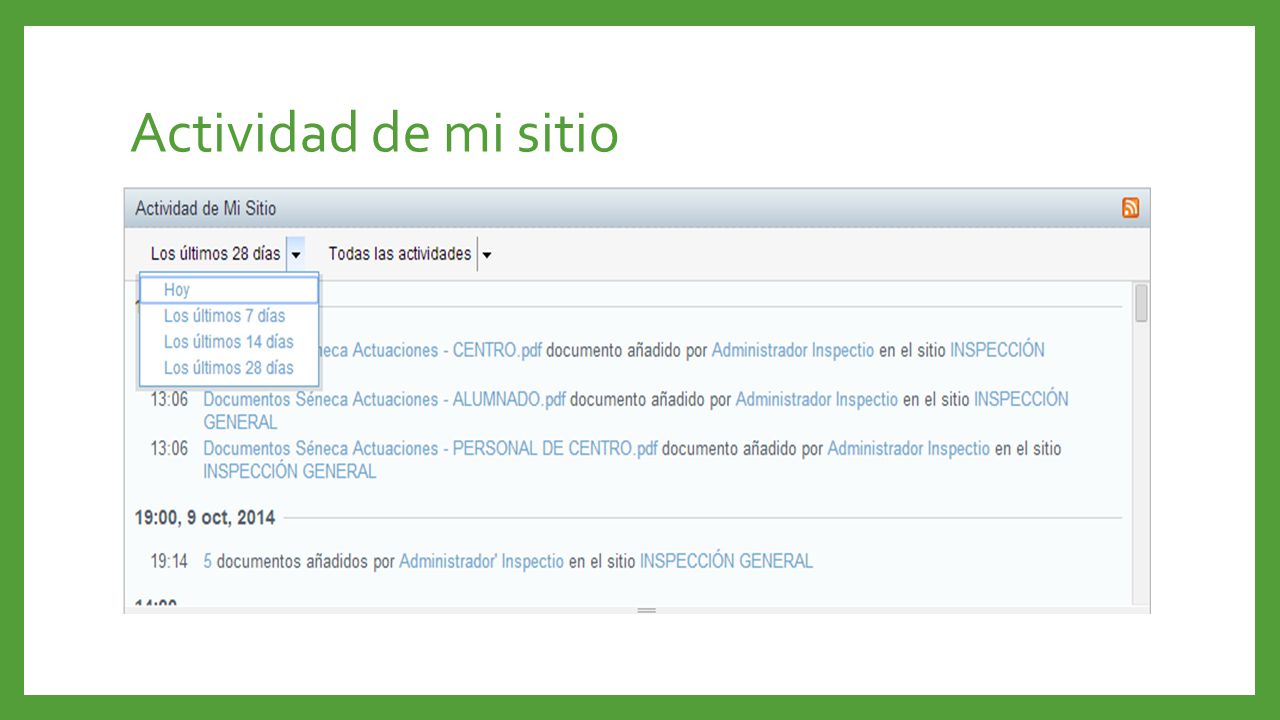Open Administrador Inspectio in the PERSONAL DE CENTRO row
1280x720 pixels.
pyautogui.click(x=909, y=448)
